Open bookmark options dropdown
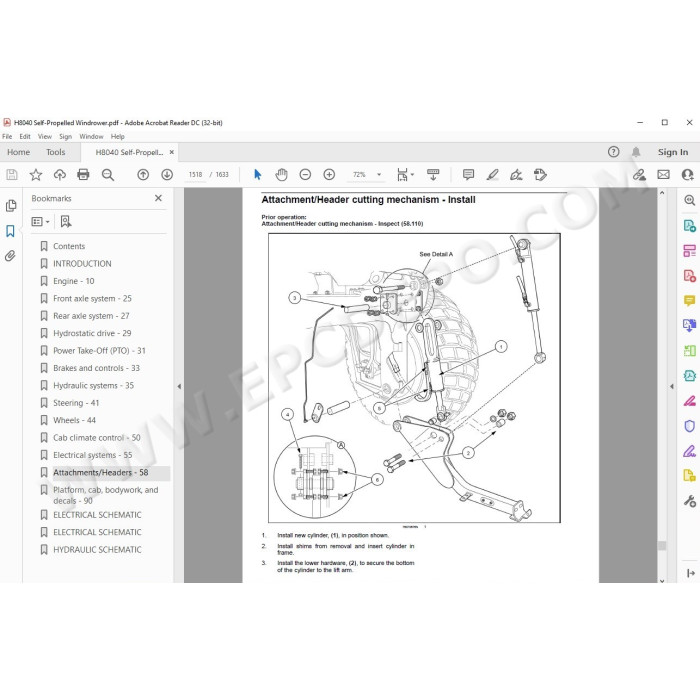Viewport: 700px width, 700px height. (40, 221)
